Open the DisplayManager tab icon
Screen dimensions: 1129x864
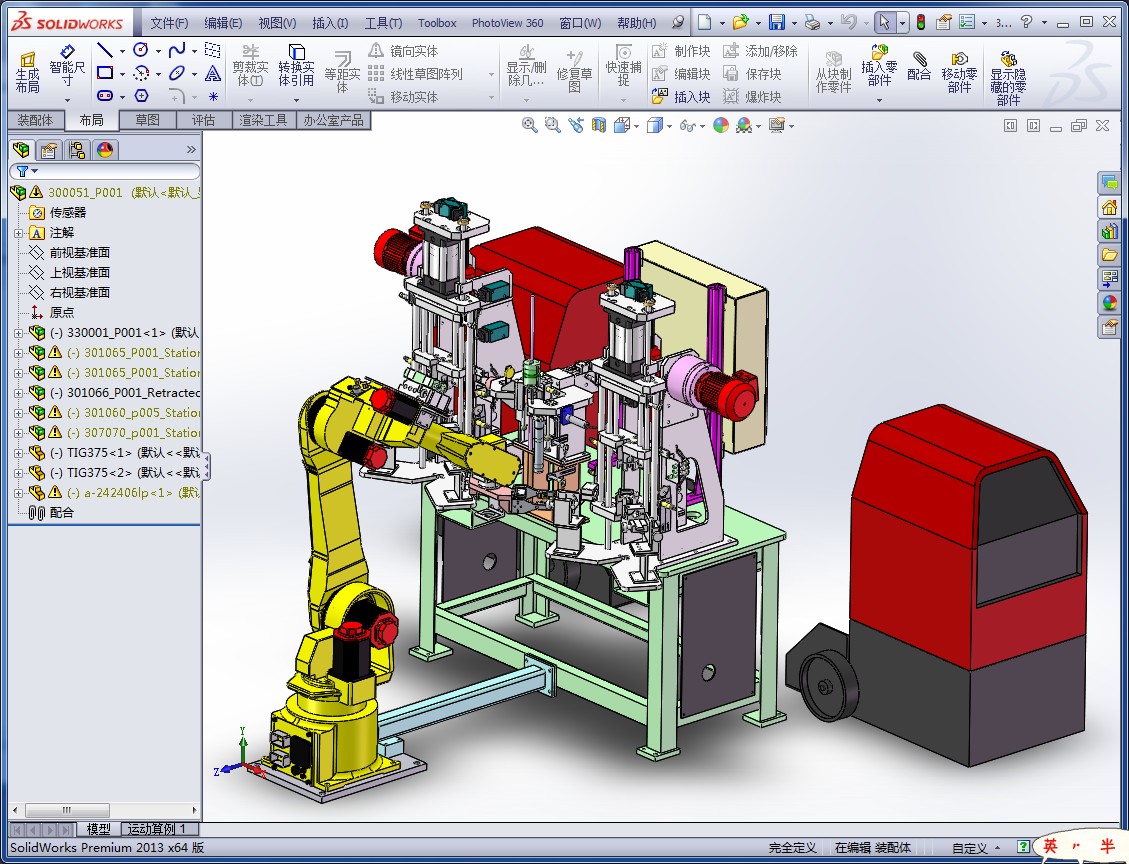point(105,150)
